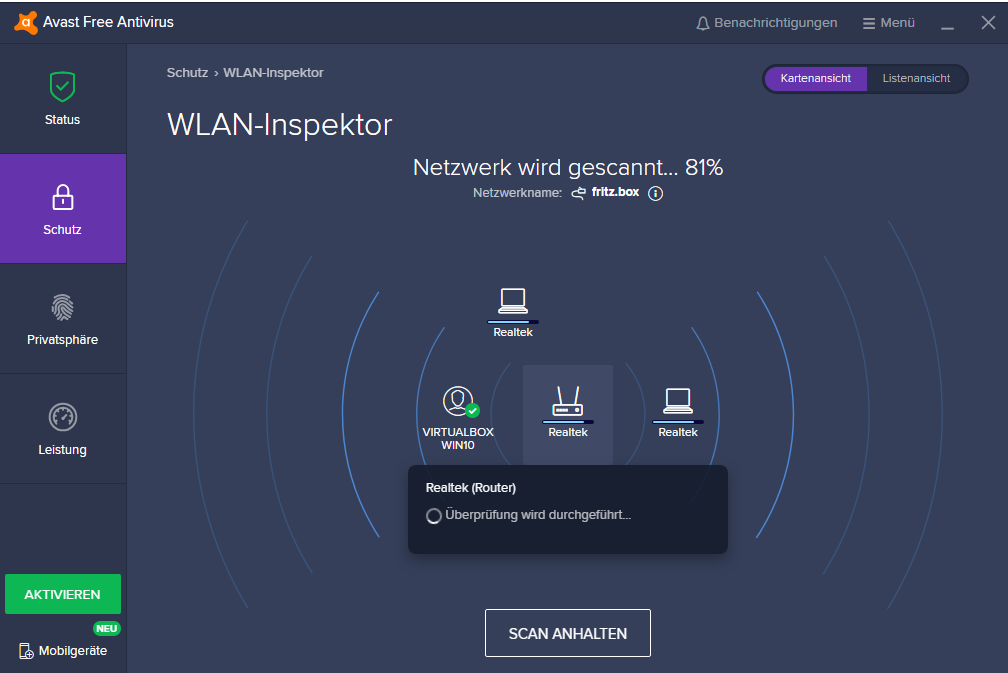Click WLAN-Inspektor breadcrumb text
The width and height of the screenshot is (1008, 673).
coord(273,73)
